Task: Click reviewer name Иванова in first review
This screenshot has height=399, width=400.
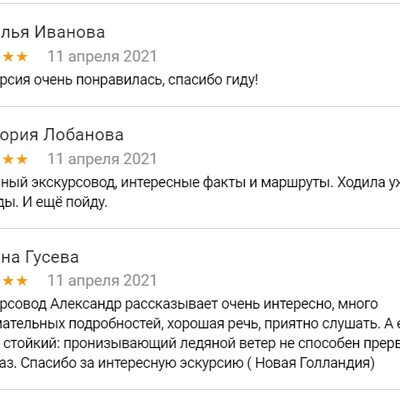Action: [x=70, y=33]
